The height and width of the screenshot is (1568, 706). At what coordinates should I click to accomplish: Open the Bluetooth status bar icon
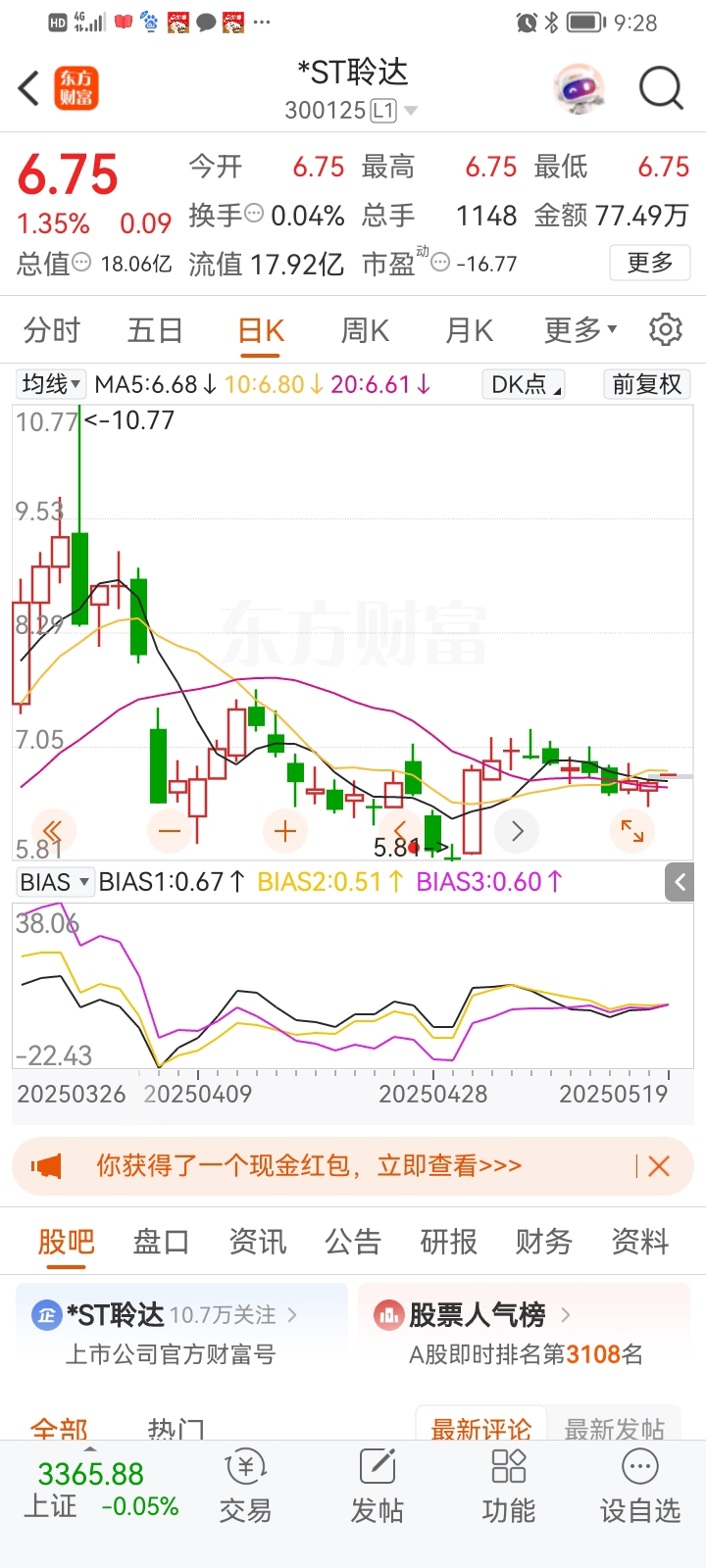(551, 22)
